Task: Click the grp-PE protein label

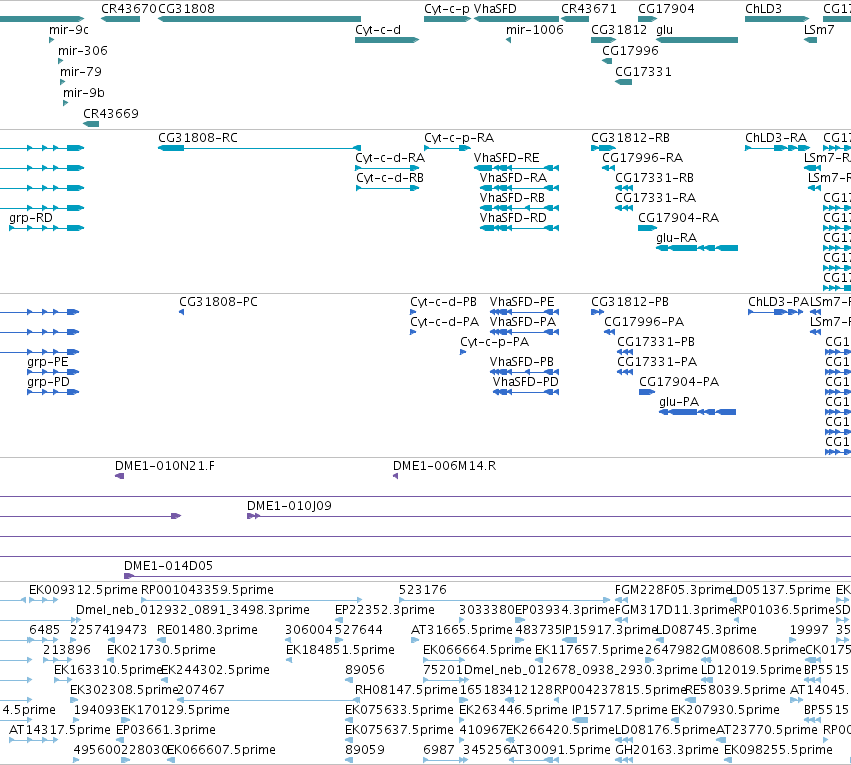Action: coord(48,362)
